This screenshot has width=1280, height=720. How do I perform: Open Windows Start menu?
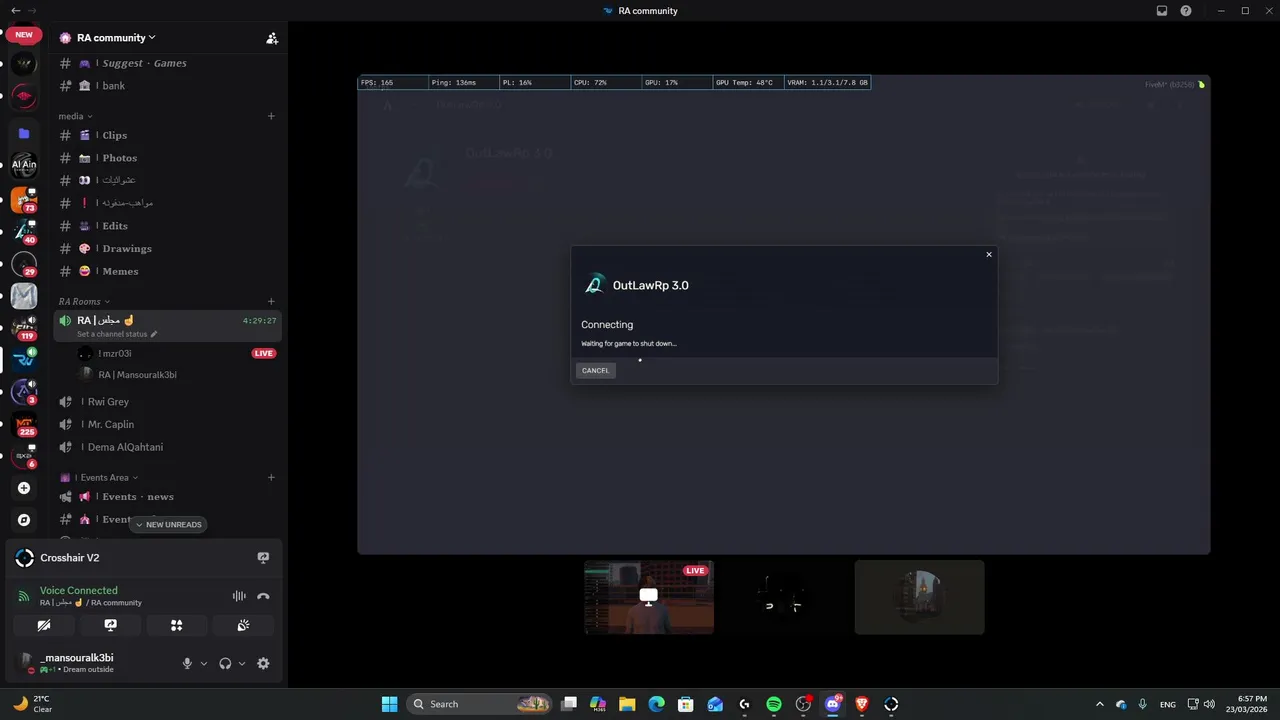point(389,704)
